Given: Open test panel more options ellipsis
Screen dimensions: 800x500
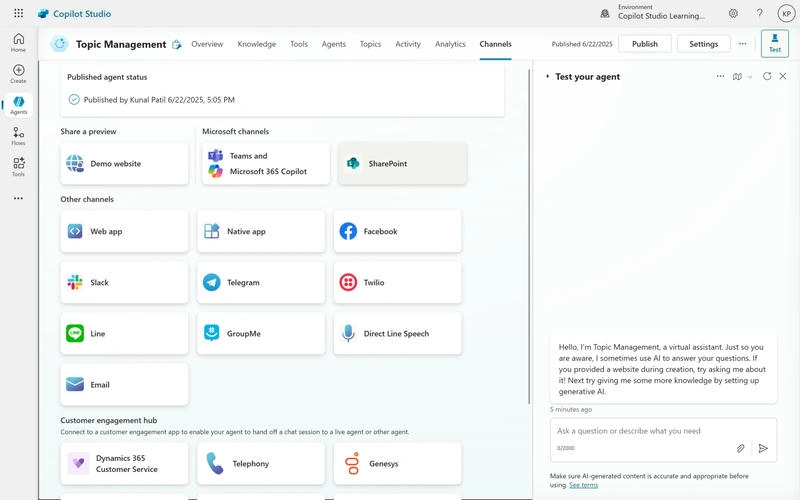Looking at the screenshot, I should [x=720, y=76].
